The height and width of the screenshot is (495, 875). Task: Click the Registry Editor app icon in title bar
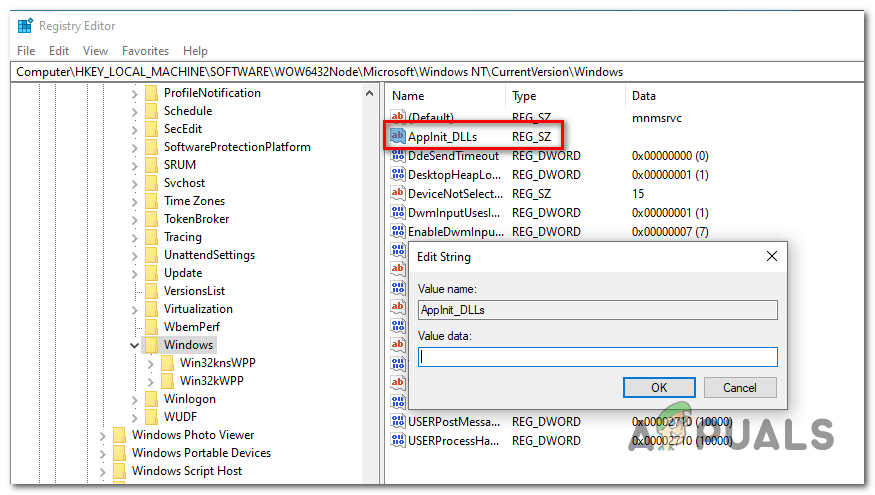tap(25, 26)
